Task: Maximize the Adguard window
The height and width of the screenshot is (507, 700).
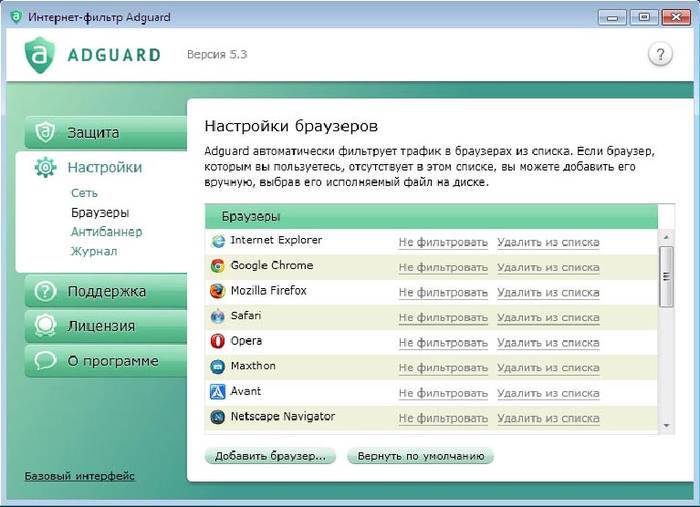Action: click(x=644, y=17)
